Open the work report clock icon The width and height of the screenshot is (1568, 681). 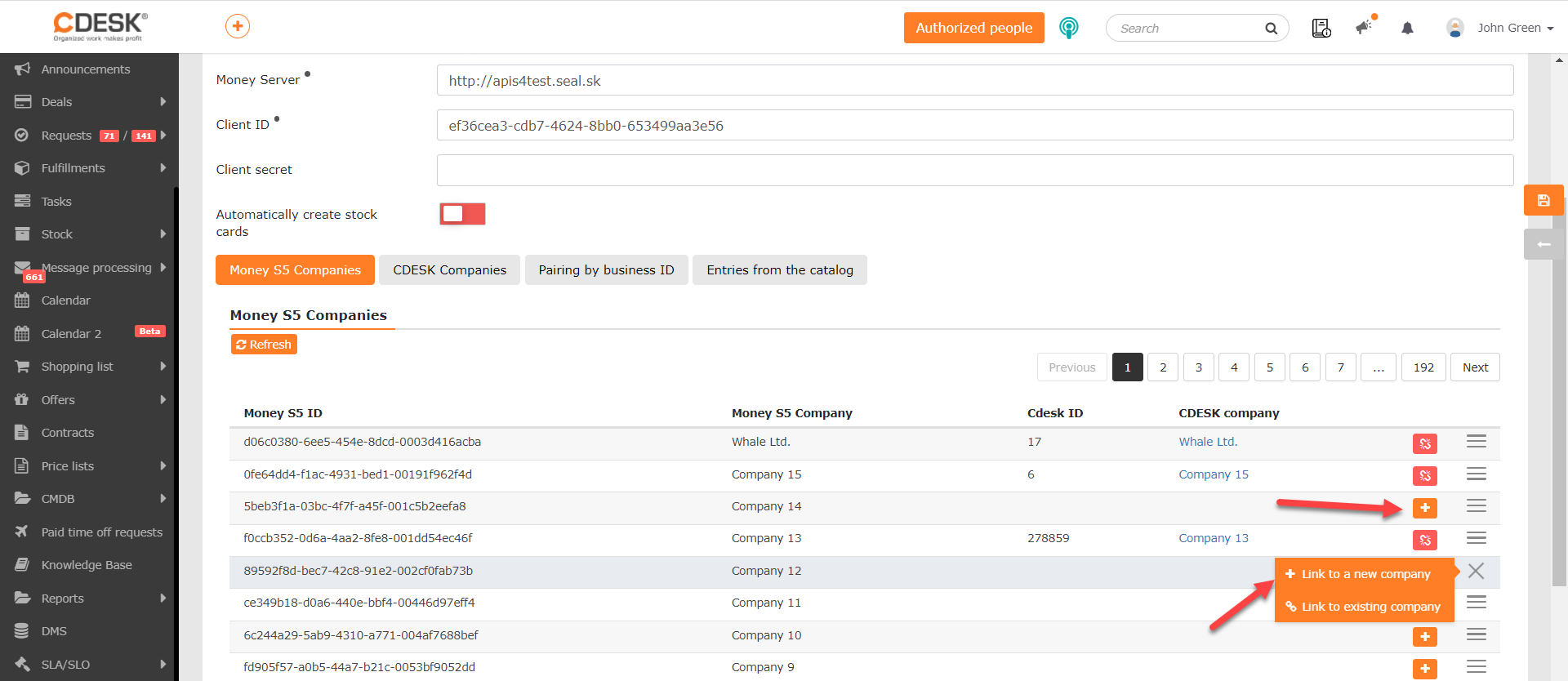(1321, 28)
